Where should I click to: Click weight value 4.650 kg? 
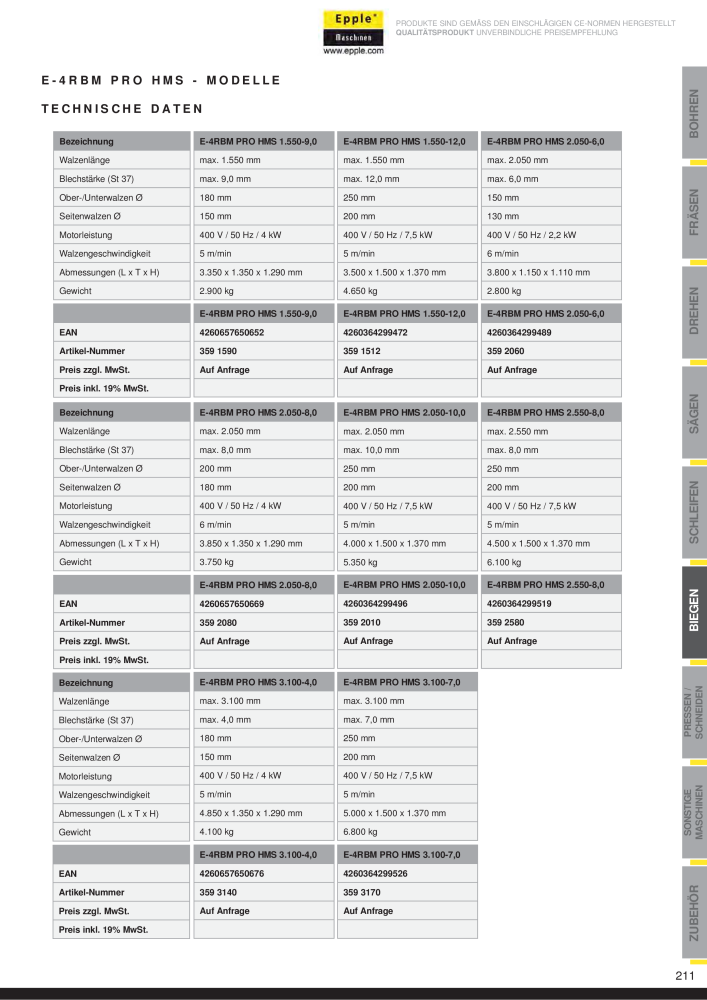click(x=360, y=291)
